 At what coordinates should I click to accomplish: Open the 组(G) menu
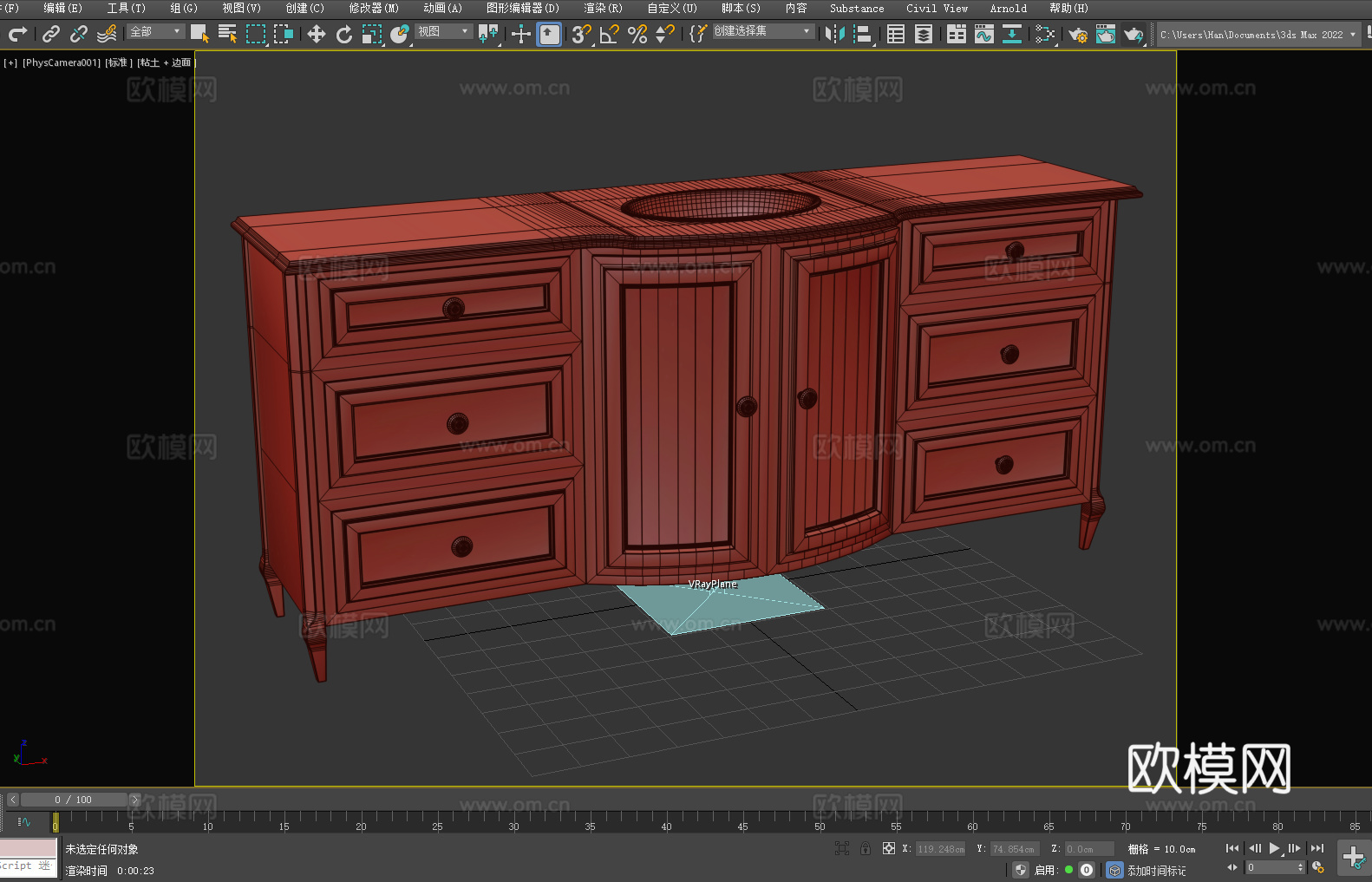[184, 8]
